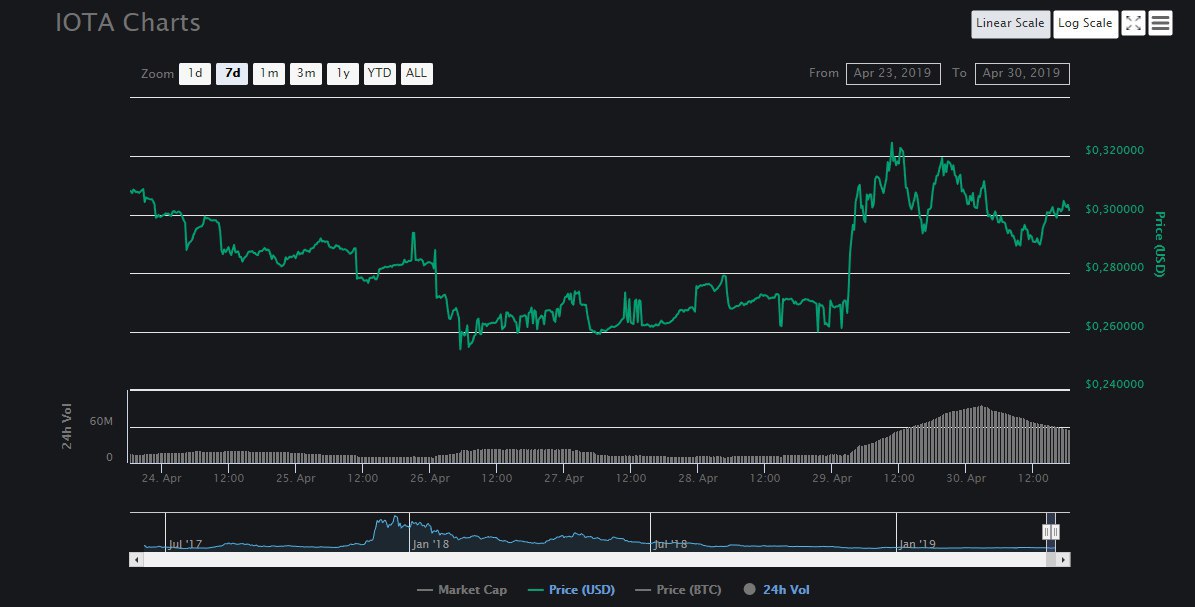Screen dimensions: 1195x607
Task: Set zoom range to 3m
Action: [306, 73]
